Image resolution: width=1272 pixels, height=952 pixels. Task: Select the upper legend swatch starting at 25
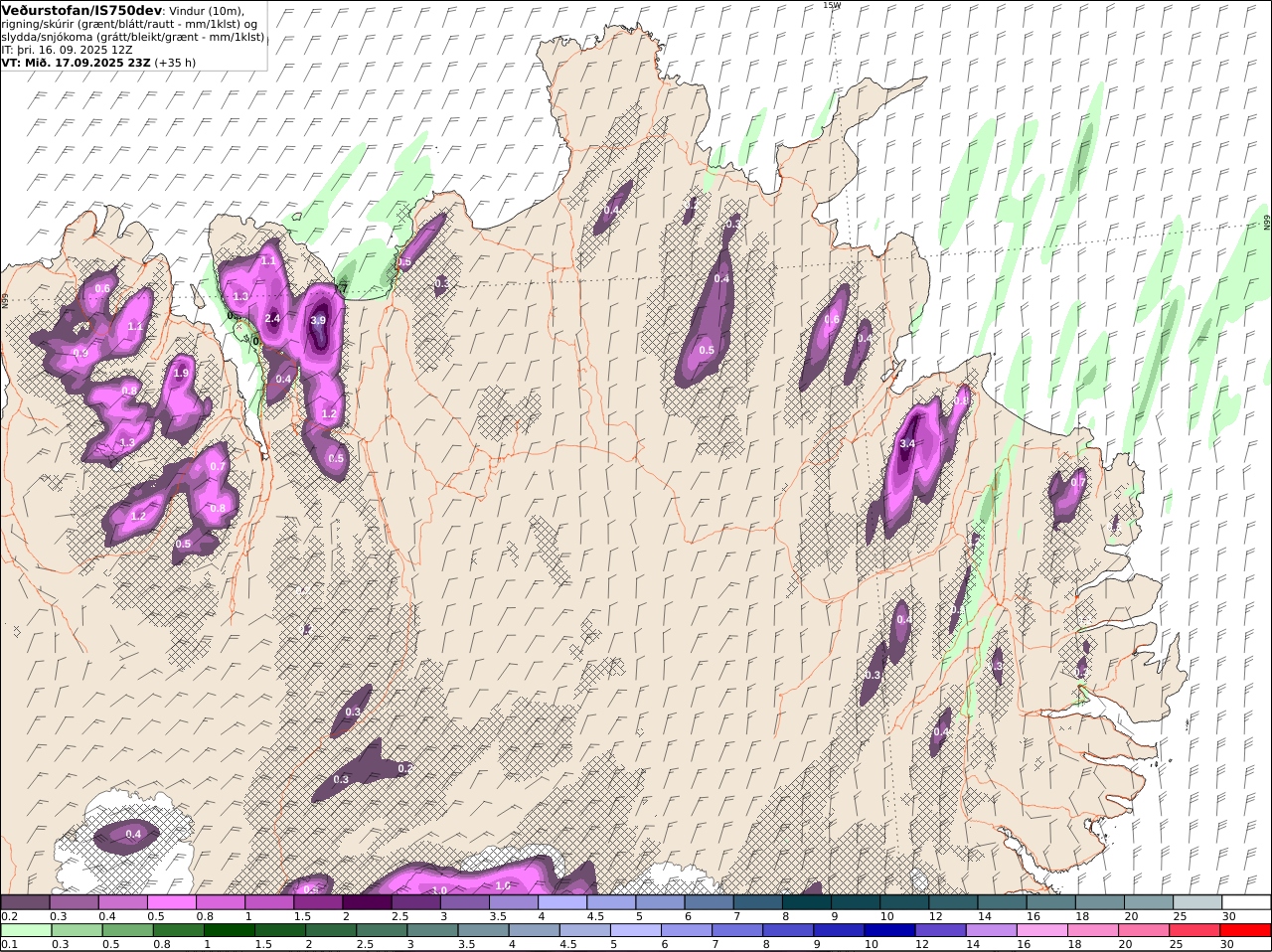pyautogui.click(x=1197, y=902)
